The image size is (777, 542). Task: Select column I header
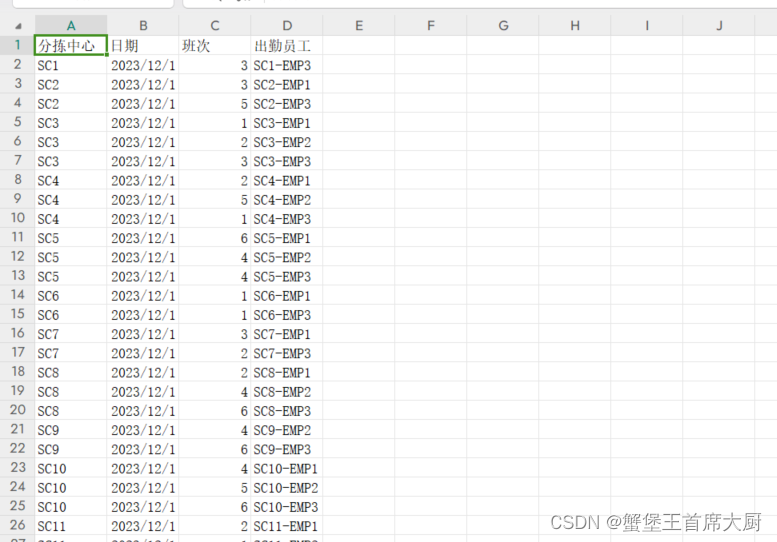coord(647,25)
